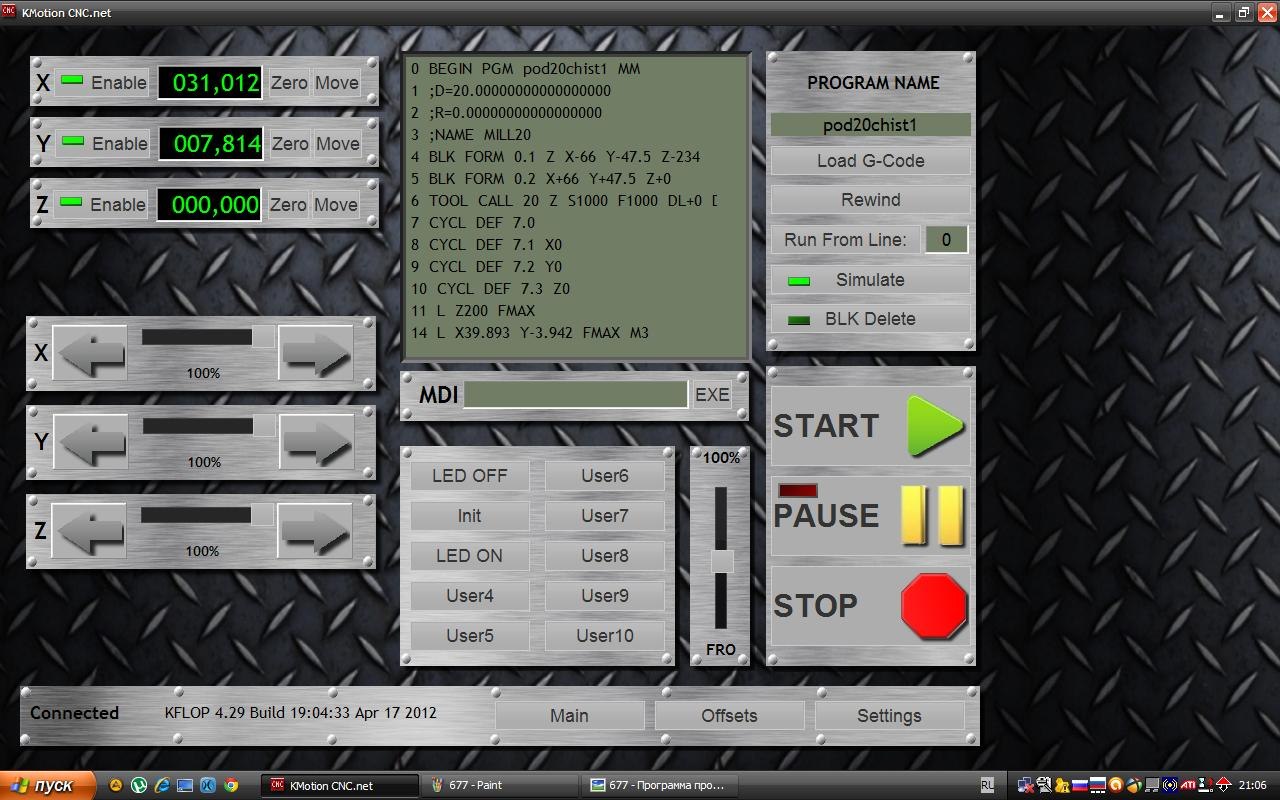This screenshot has height=800, width=1280.
Task: Toggle the X axis Enable button
Action: coord(102,83)
